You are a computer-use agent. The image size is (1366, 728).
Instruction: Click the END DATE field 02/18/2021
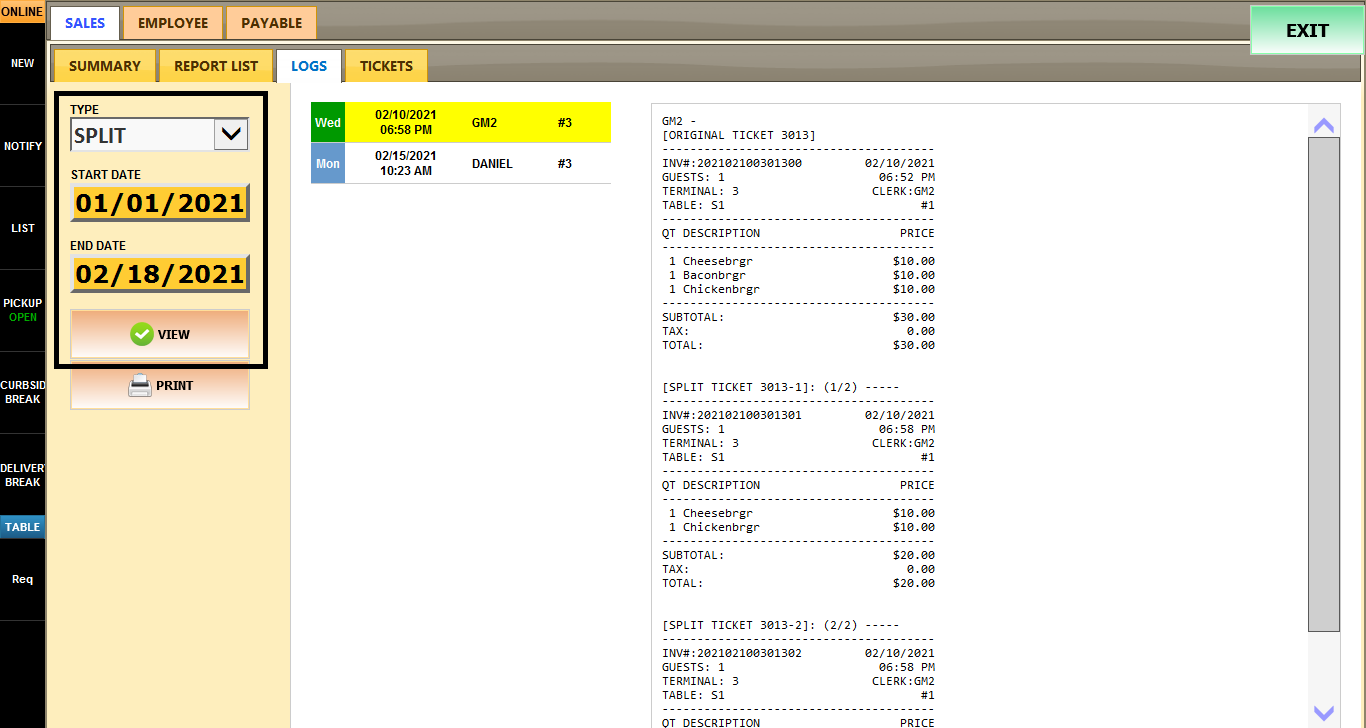tap(160, 274)
